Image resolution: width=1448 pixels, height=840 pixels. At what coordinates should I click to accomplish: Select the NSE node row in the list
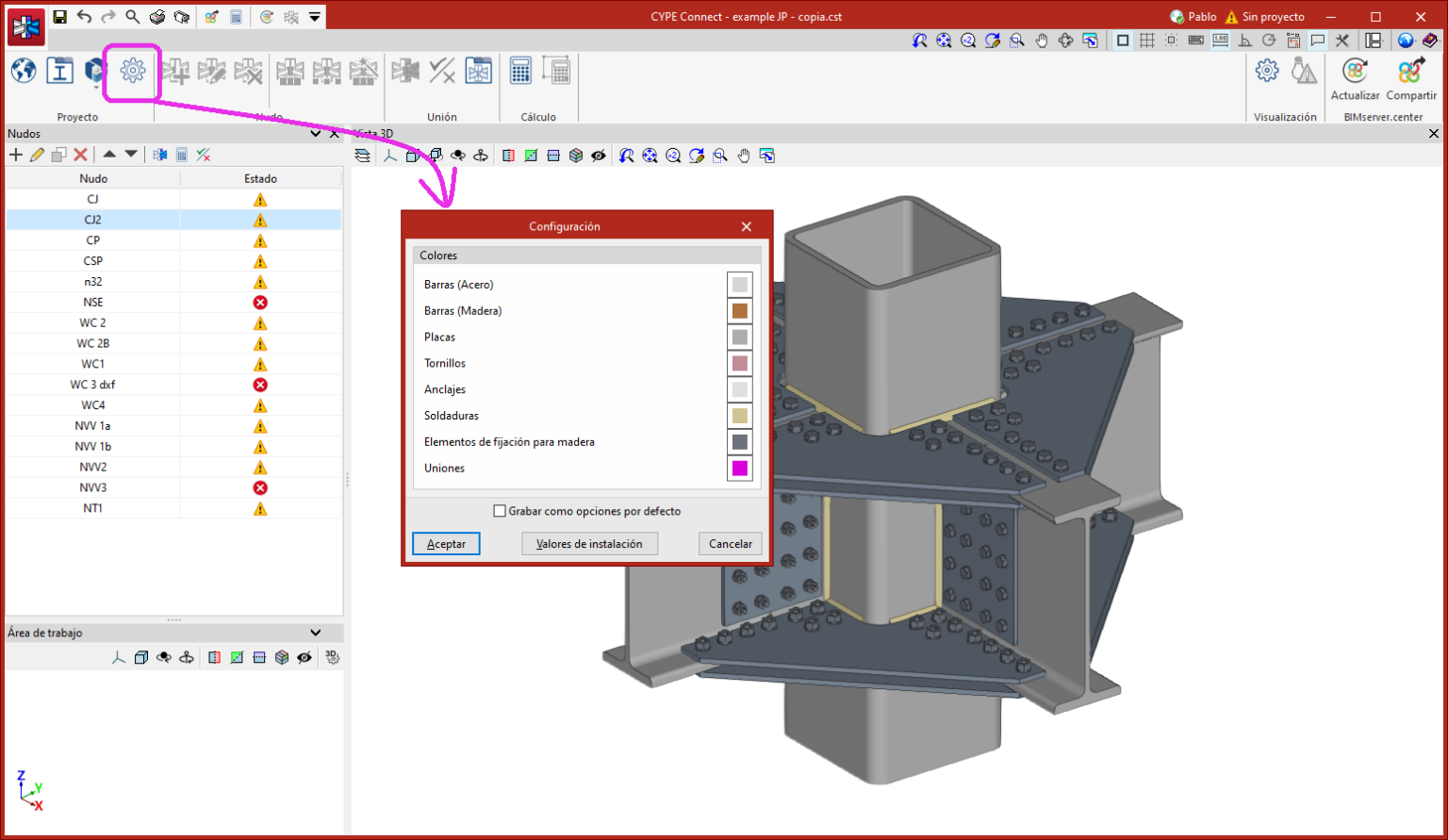click(93, 303)
